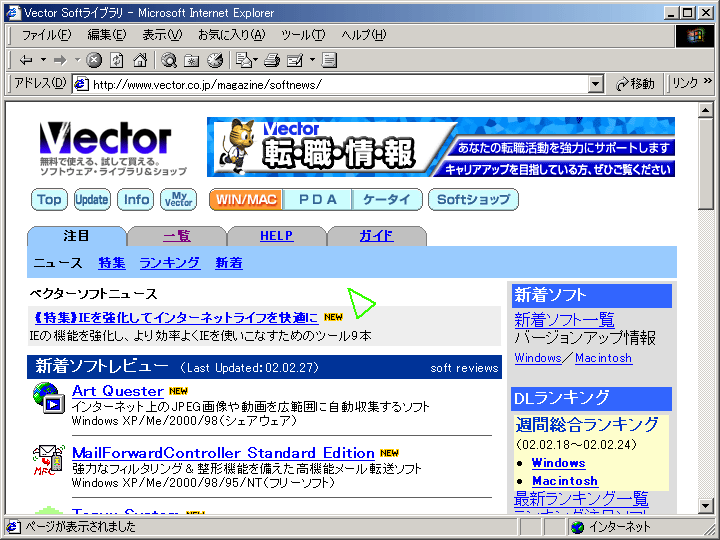The height and width of the screenshot is (540, 720).
Task: Expand the address bar URL dropdown
Action: (x=596, y=84)
